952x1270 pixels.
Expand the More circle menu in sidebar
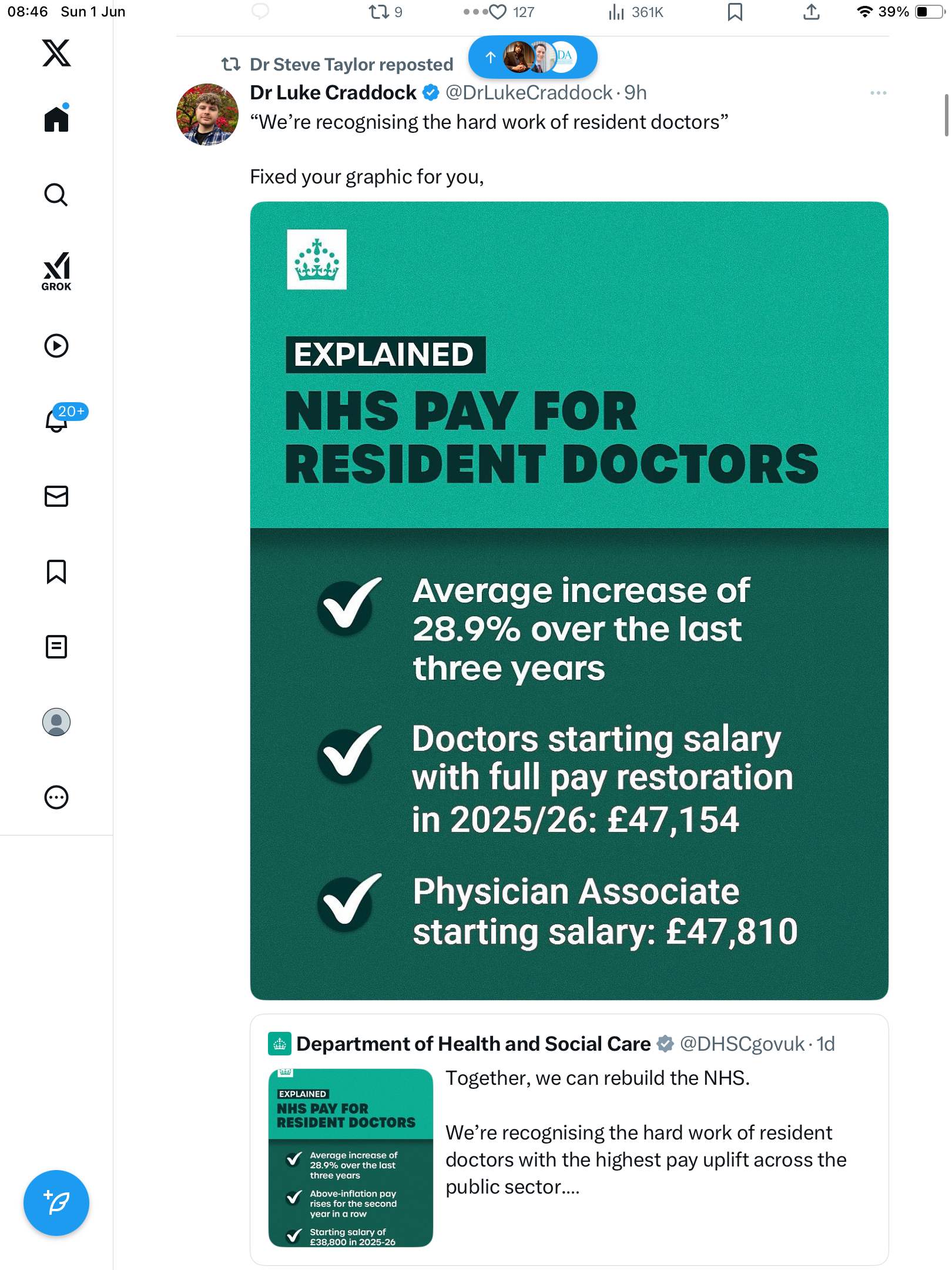(56, 797)
